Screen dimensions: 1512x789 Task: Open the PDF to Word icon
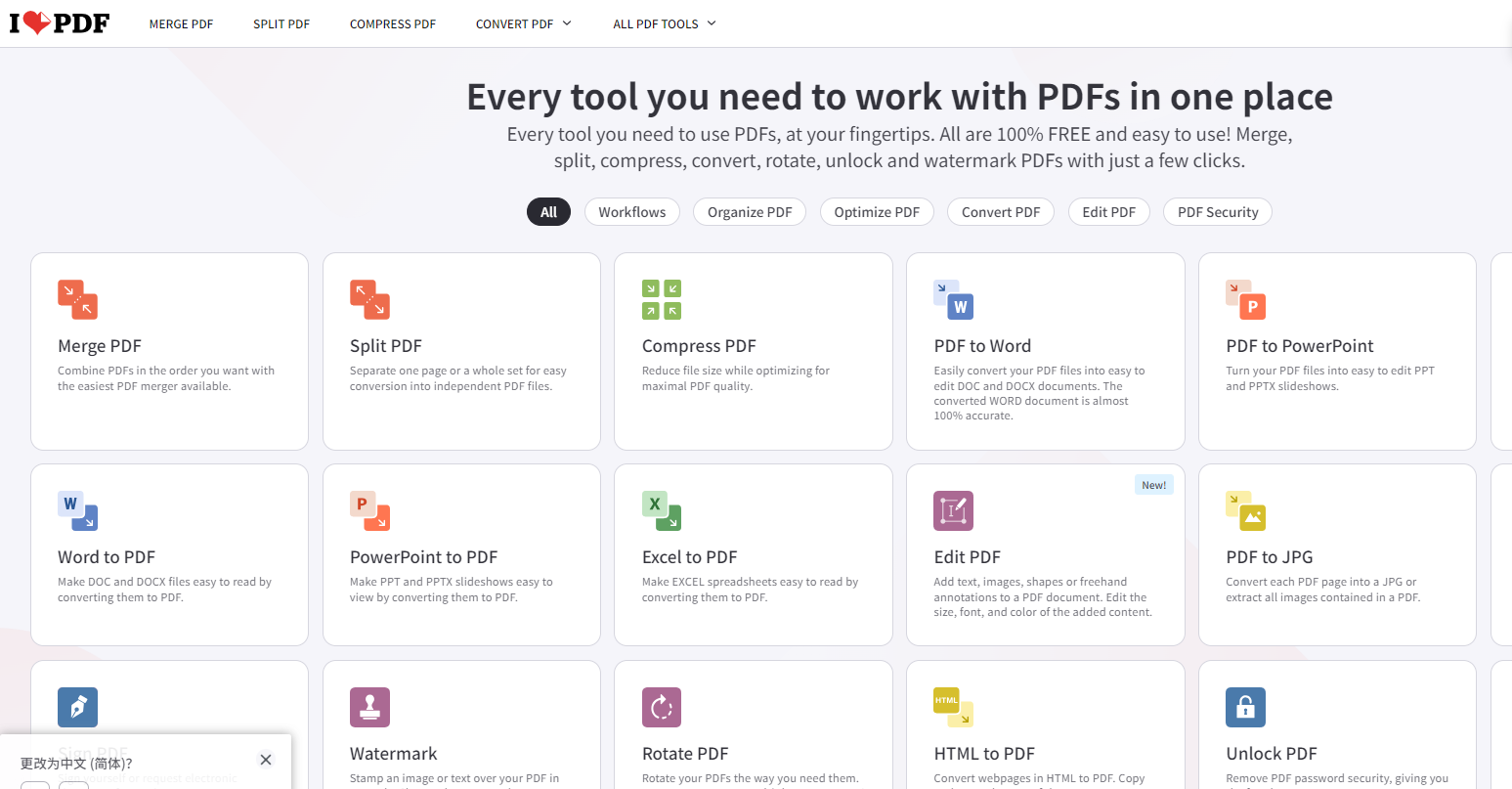pyautogui.click(x=954, y=300)
